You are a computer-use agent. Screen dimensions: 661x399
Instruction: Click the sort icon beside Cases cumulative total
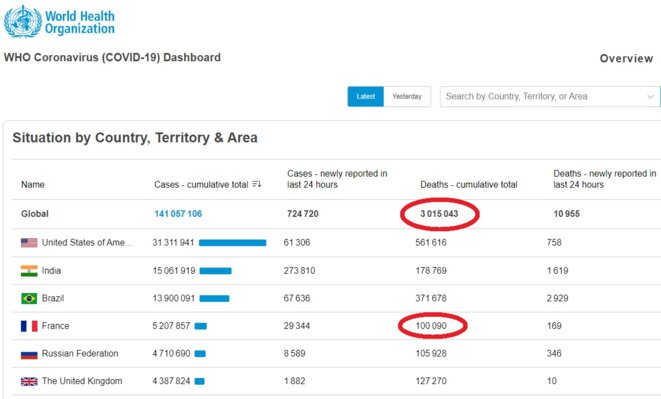pos(257,184)
